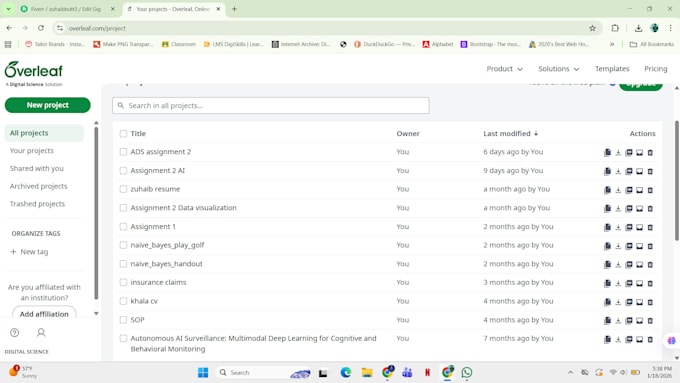This screenshot has width=680, height=383.
Task: Open File Explorer from taskbar
Action: click(x=366, y=372)
